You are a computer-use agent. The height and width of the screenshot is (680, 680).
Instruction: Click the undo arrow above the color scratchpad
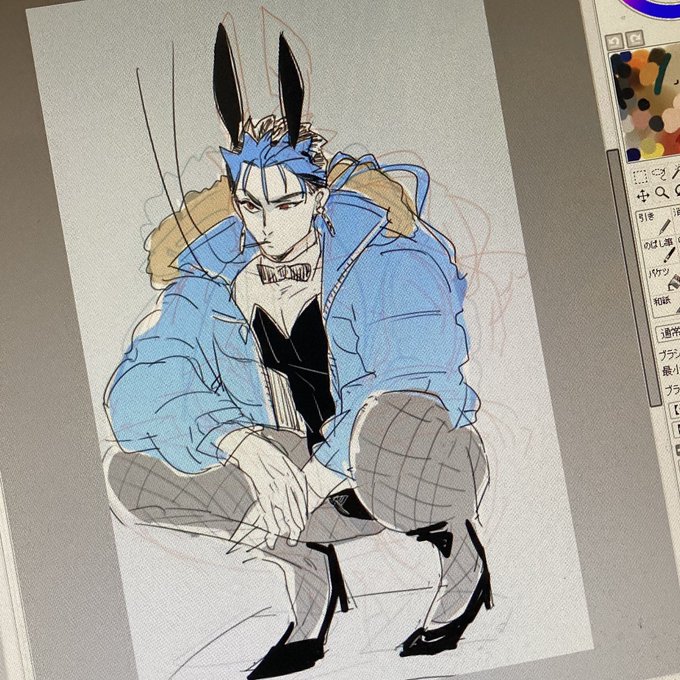[x=614, y=42]
